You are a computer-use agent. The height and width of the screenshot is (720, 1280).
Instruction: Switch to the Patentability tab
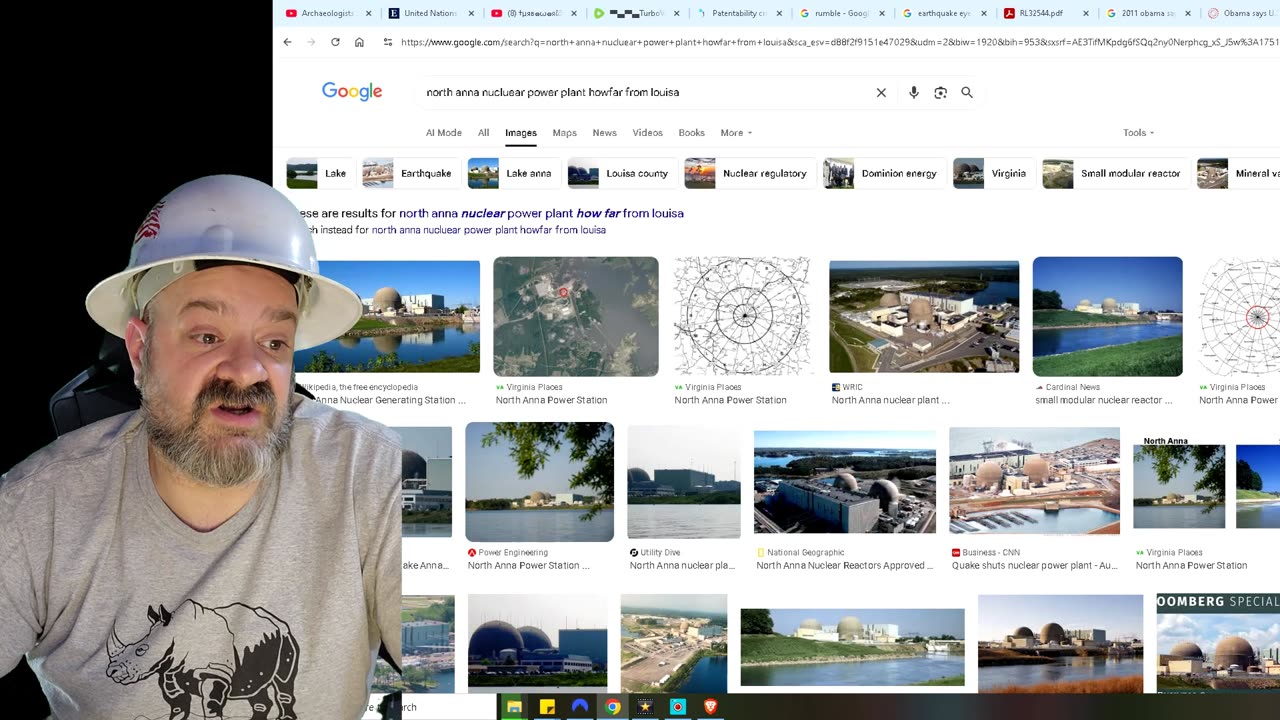point(738,13)
